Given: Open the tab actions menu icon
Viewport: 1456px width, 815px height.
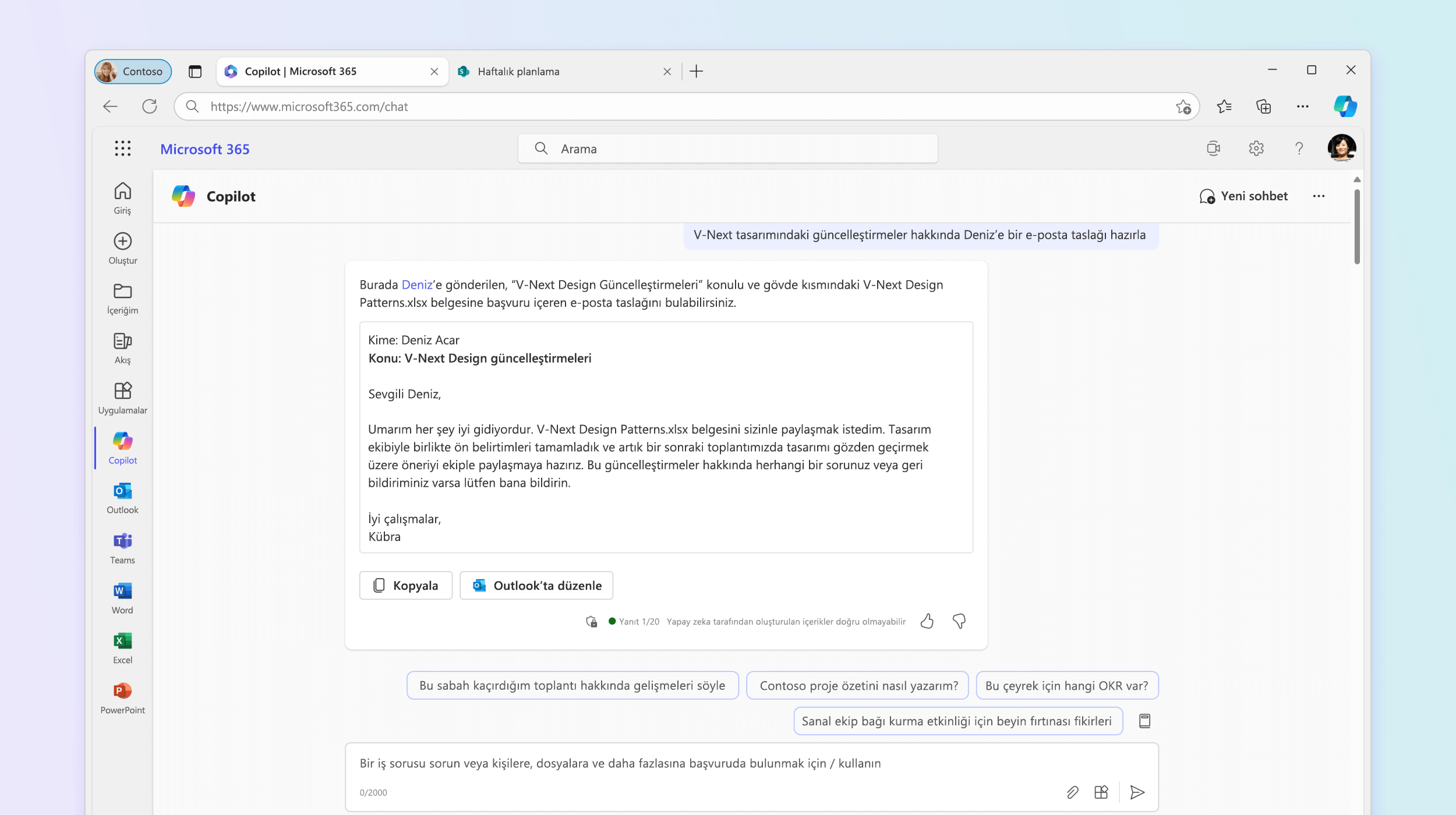Looking at the screenshot, I should pyautogui.click(x=195, y=72).
